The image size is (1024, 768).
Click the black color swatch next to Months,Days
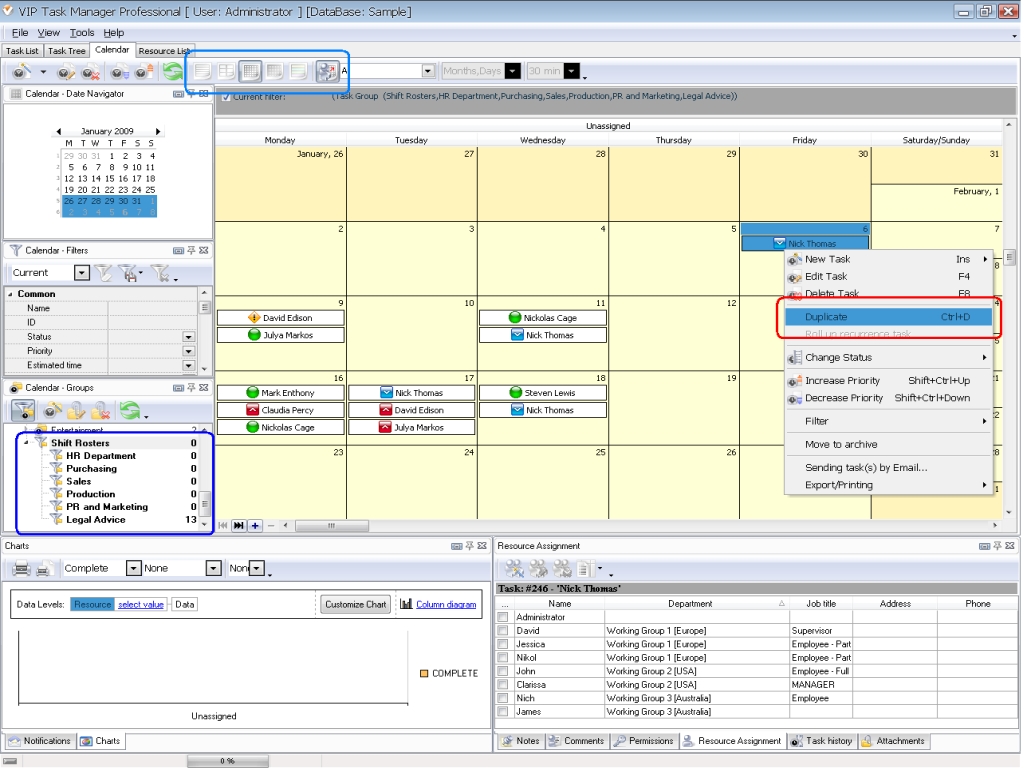513,71
